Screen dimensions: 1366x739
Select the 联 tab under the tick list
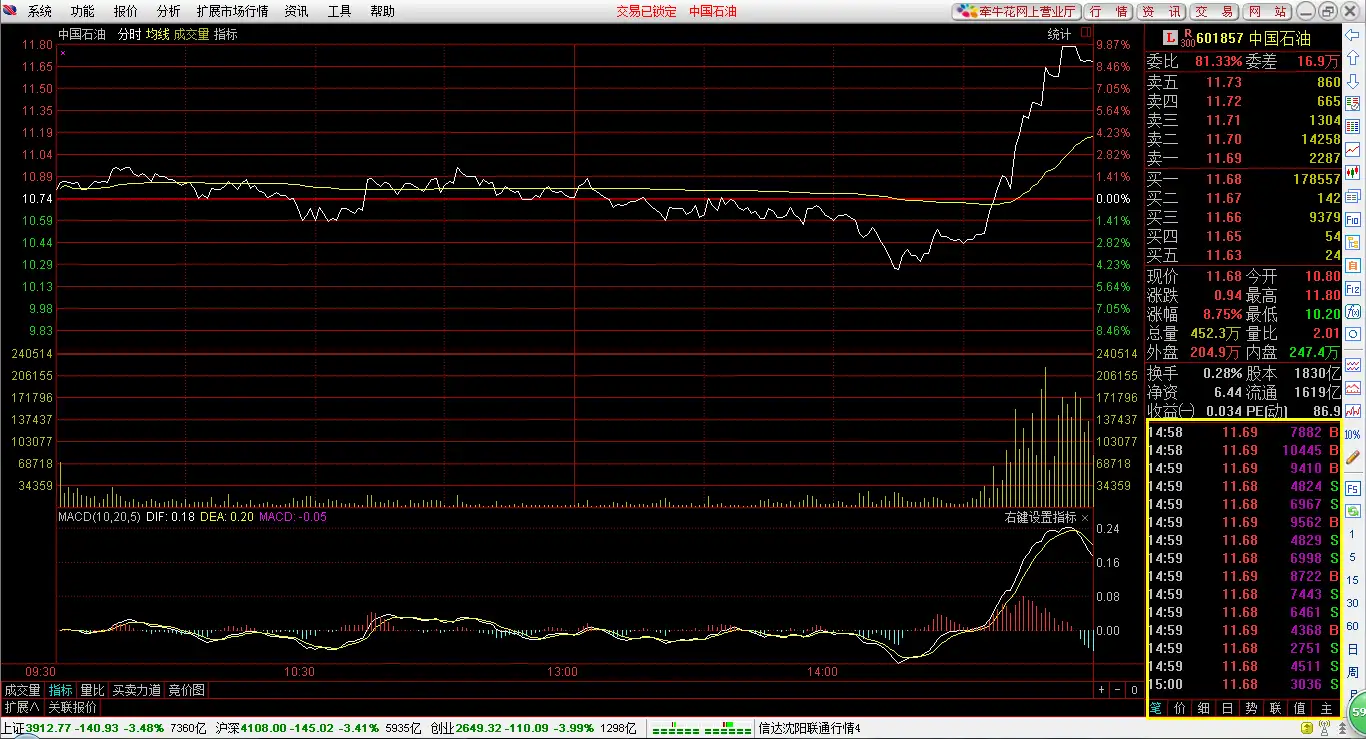(1275, 707)
